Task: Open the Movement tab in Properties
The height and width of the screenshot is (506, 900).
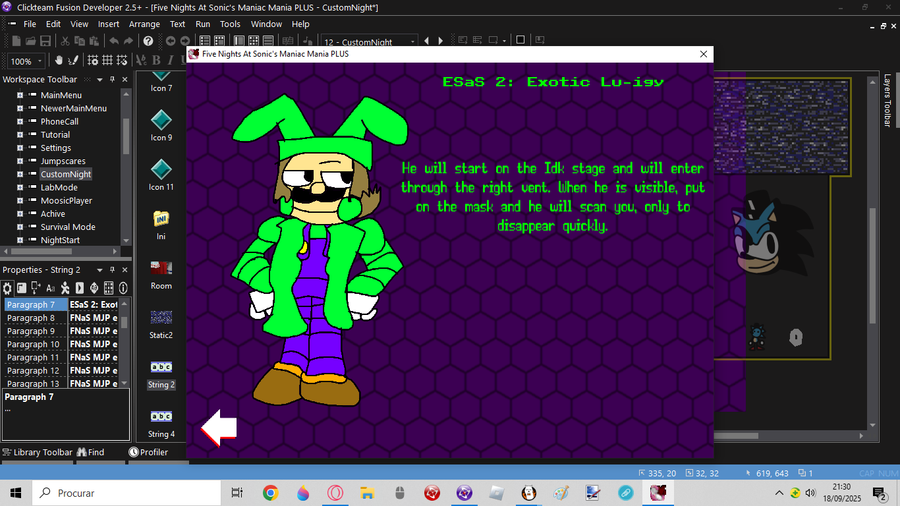Action: 65,288
